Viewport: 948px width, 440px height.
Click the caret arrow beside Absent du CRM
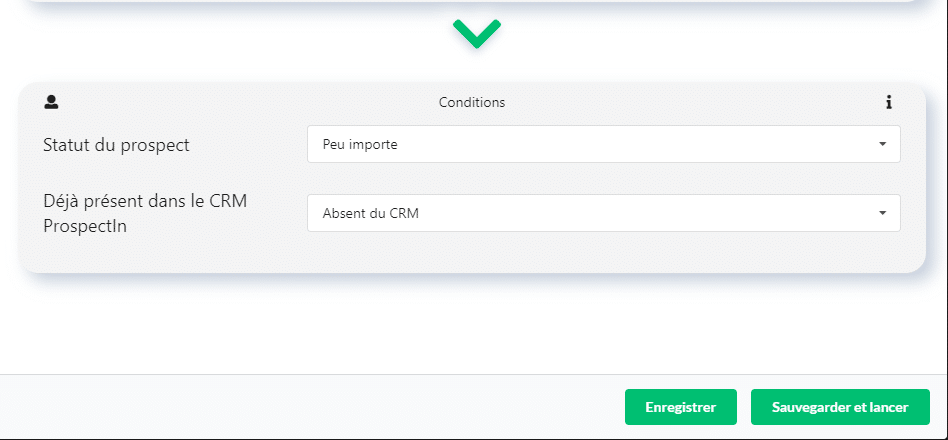pos(883,213)
